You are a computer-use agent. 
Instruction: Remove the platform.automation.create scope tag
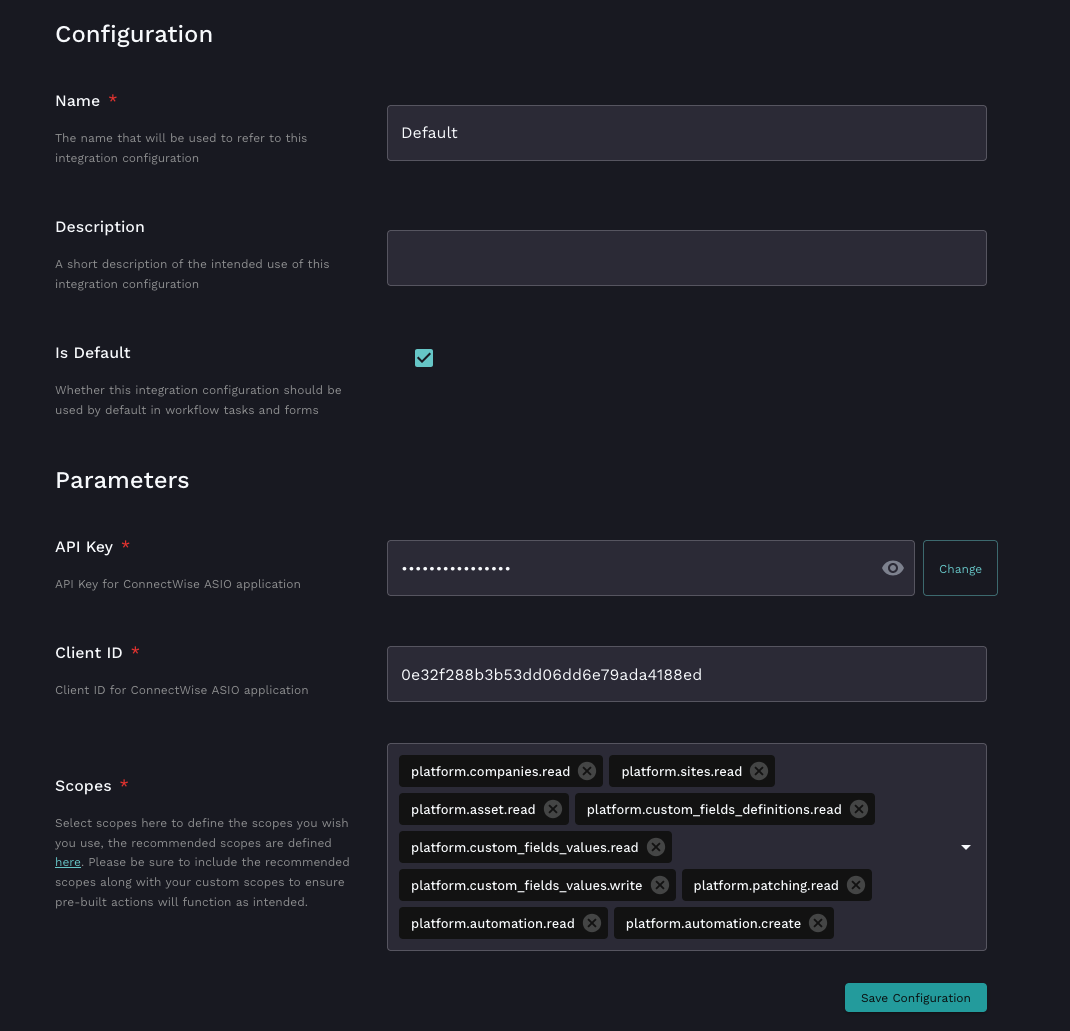tap(818, 923)
